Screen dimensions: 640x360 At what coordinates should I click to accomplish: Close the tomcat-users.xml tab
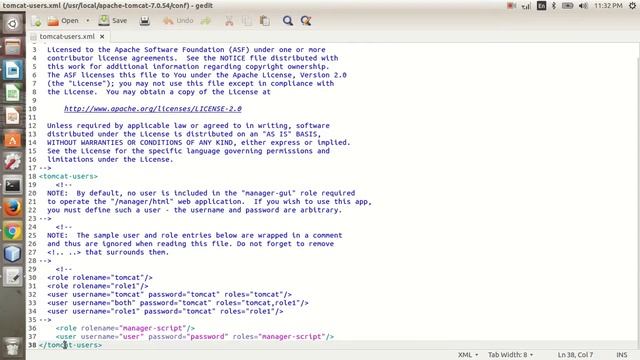point(102,37)
